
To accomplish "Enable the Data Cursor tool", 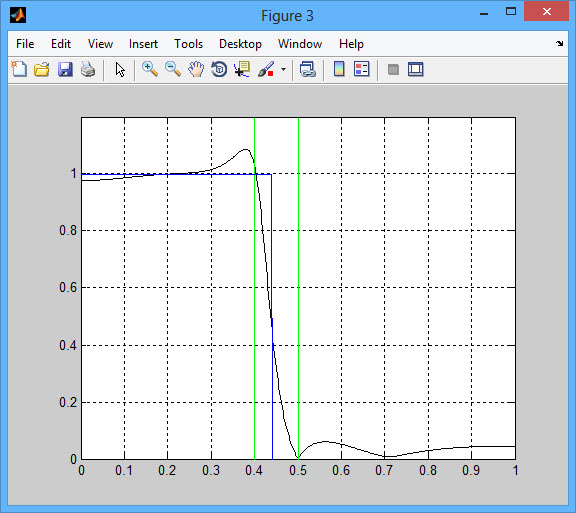I will [x=242, y=69].
